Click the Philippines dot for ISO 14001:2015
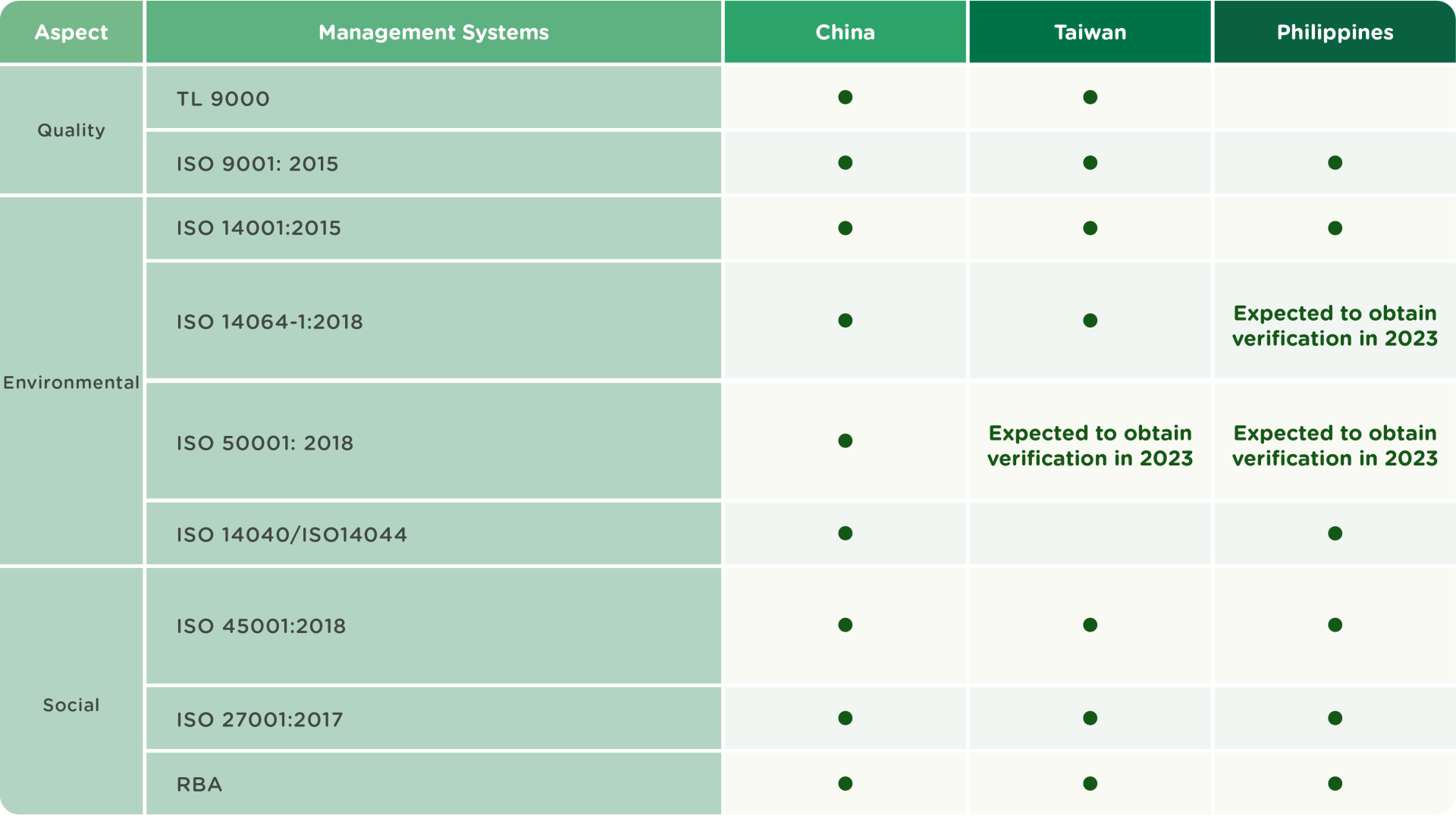This screenshot has width=1456, height=815. [x=1335, y=228]
